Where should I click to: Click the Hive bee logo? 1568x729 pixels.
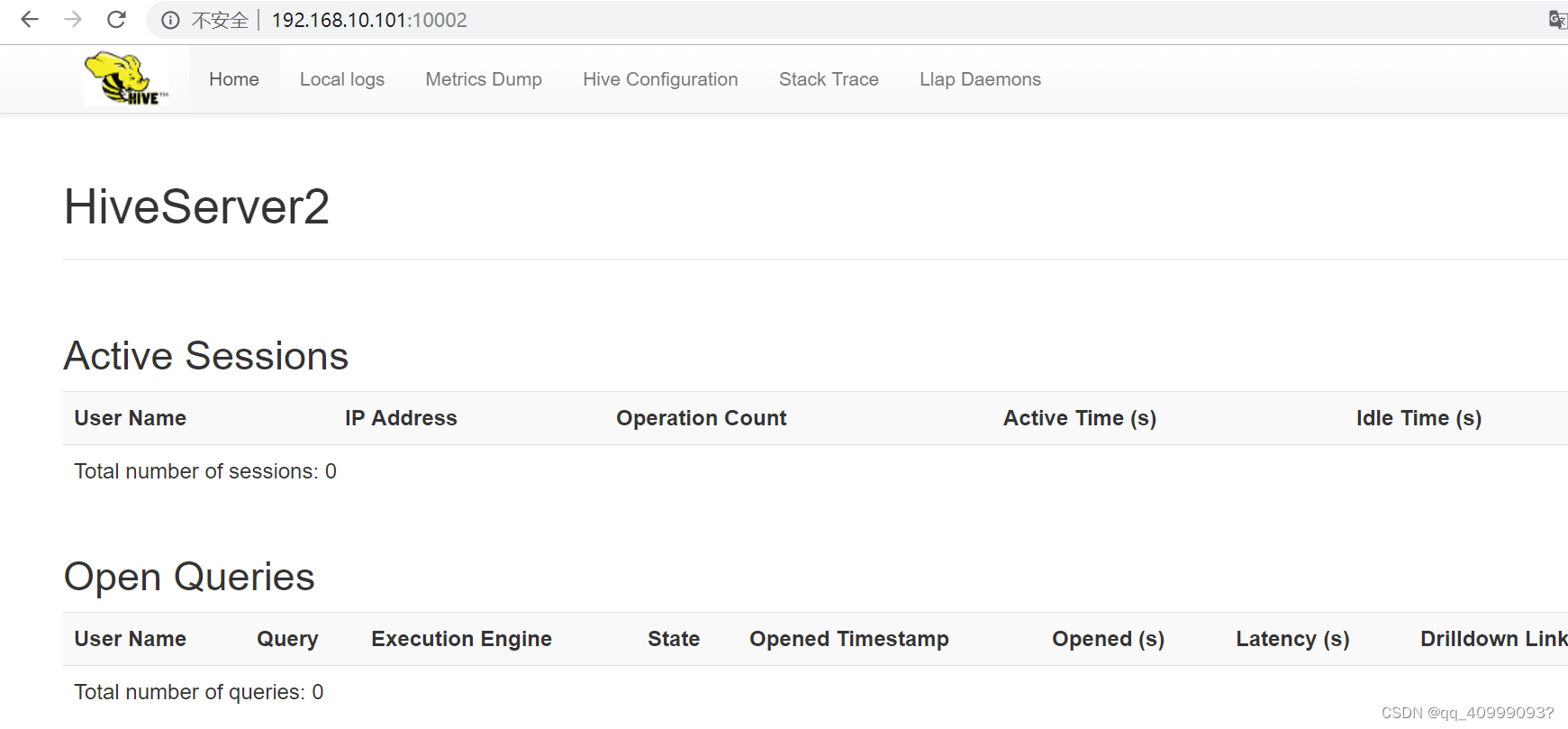pyautogui.click(x=126, y=78)
